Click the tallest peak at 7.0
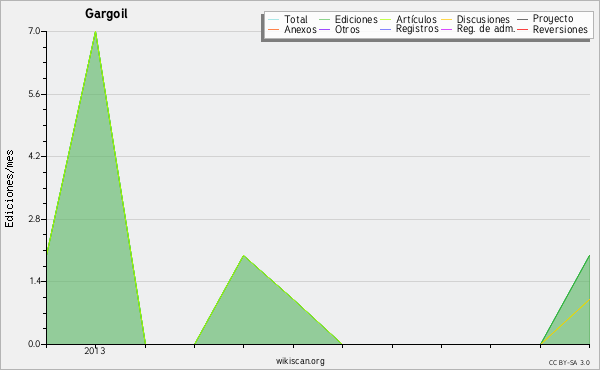Viewport: 600px width, 370px height. coord(96,32)
